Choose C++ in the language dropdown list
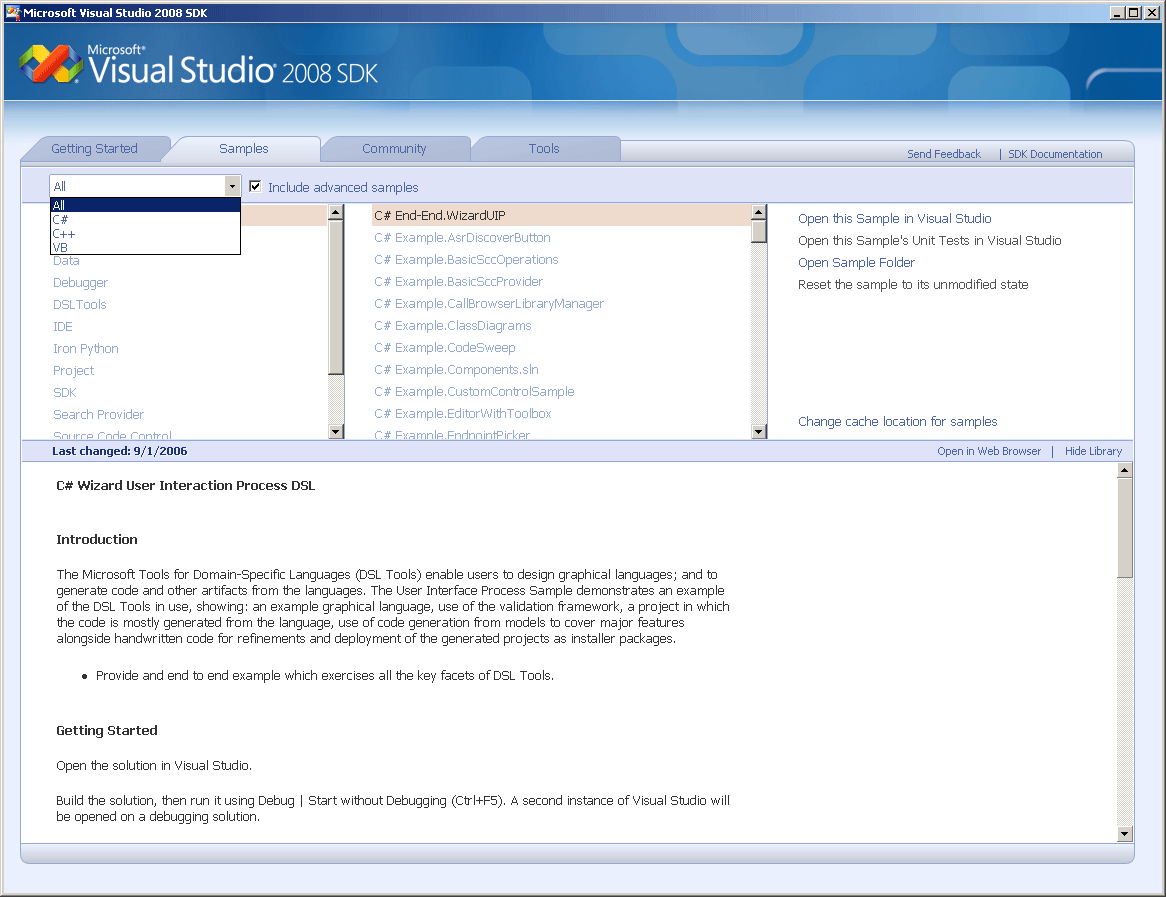The image size is (1166, 897). (x=145, y=234)
